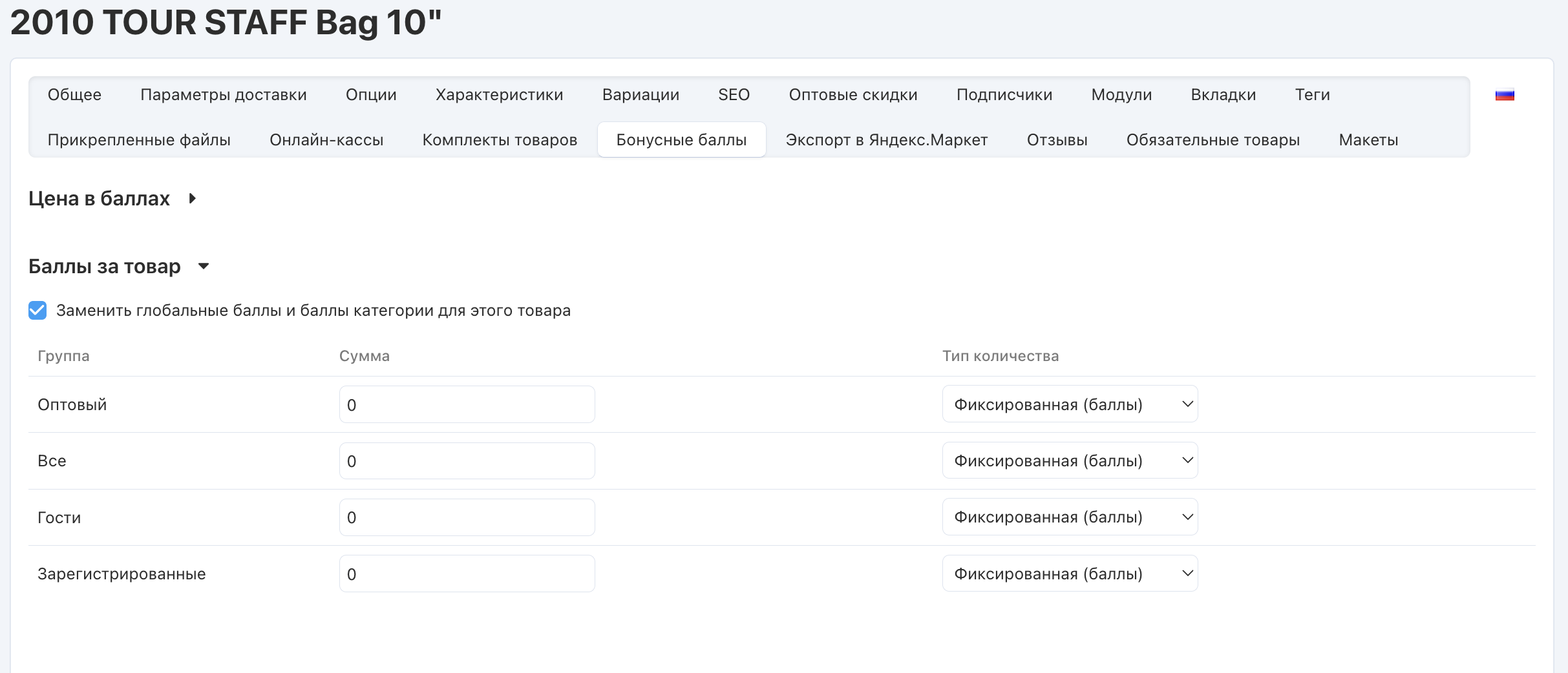Open quantity type dropdown for Гости
The width and height of the screenshot is (1568, 673).
pyautogui.click(x=1069, y=517)
